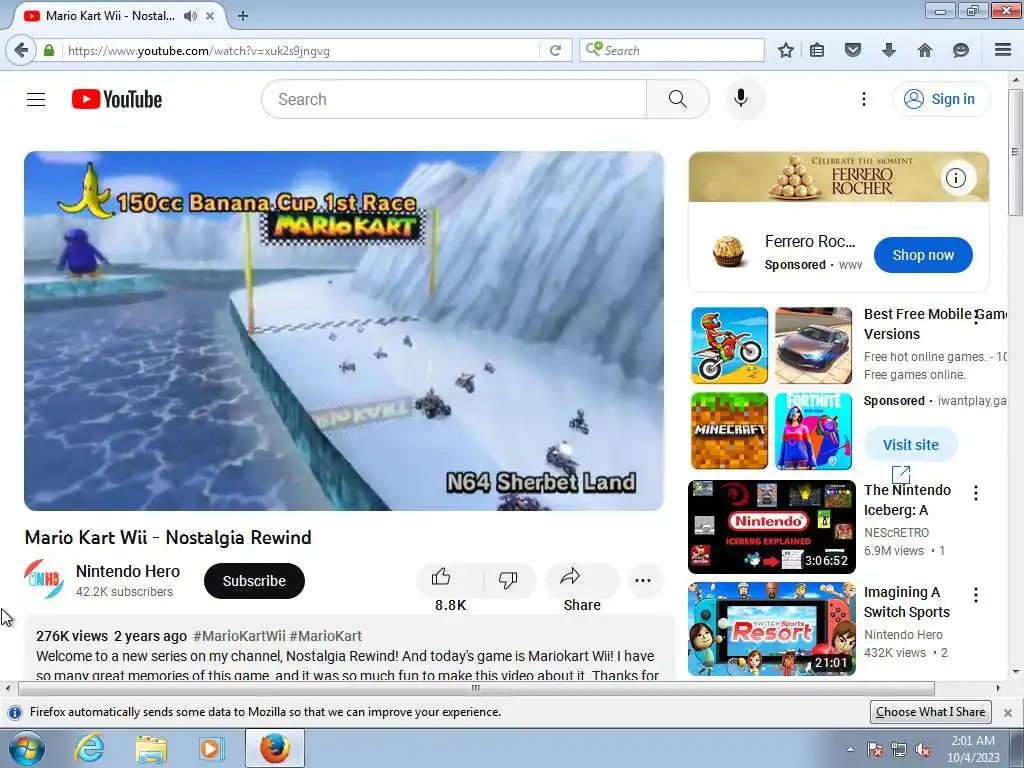Open options for Imagining A Switch Sports video
Screen dimensions: 1024x768
(976, 595)
